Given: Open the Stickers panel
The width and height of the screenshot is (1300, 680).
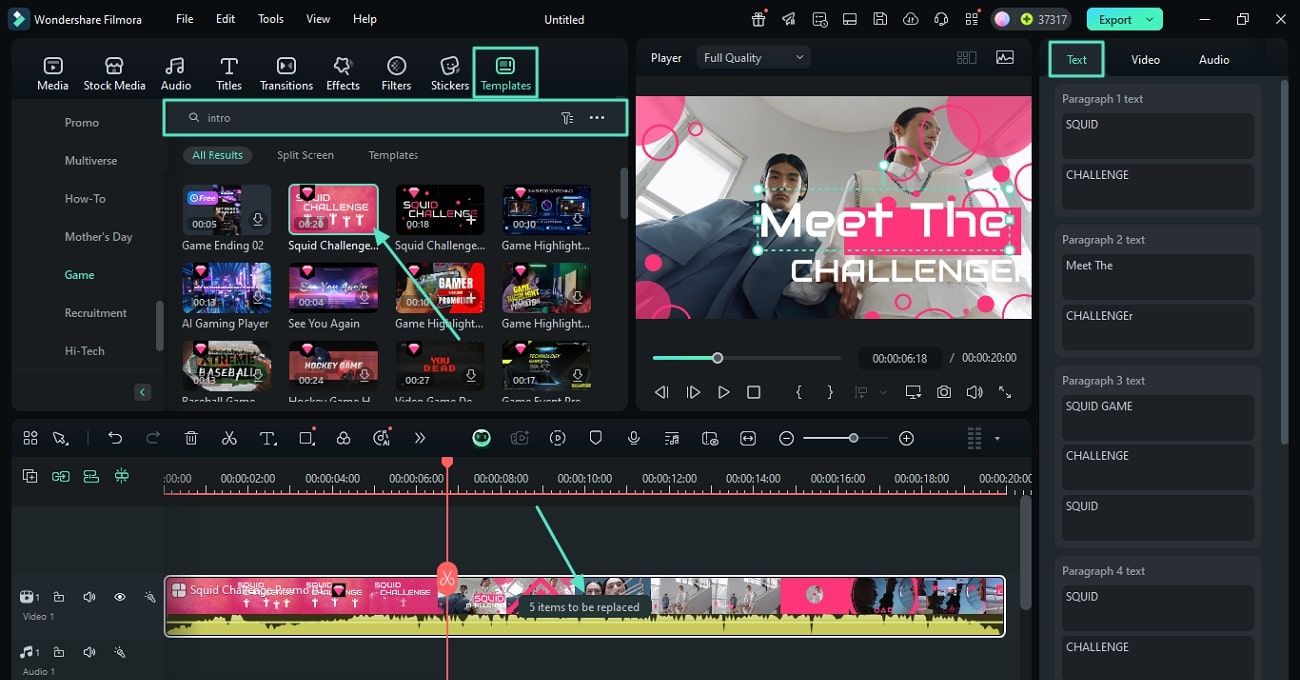Looking at the screenshot, I should [x=450, y=74].
